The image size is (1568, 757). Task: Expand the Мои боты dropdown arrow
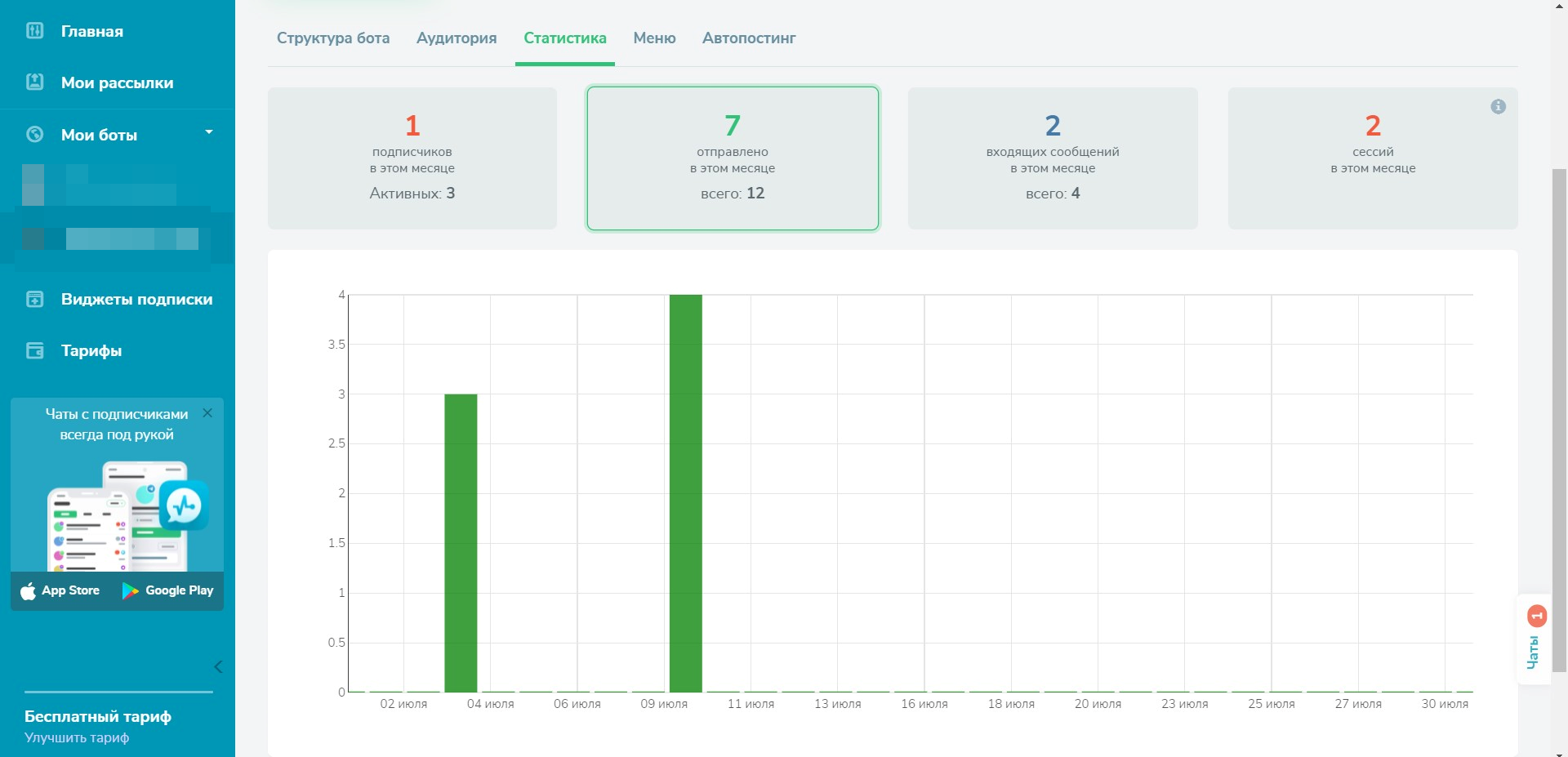pyautogui.click(x=209, y=132)
